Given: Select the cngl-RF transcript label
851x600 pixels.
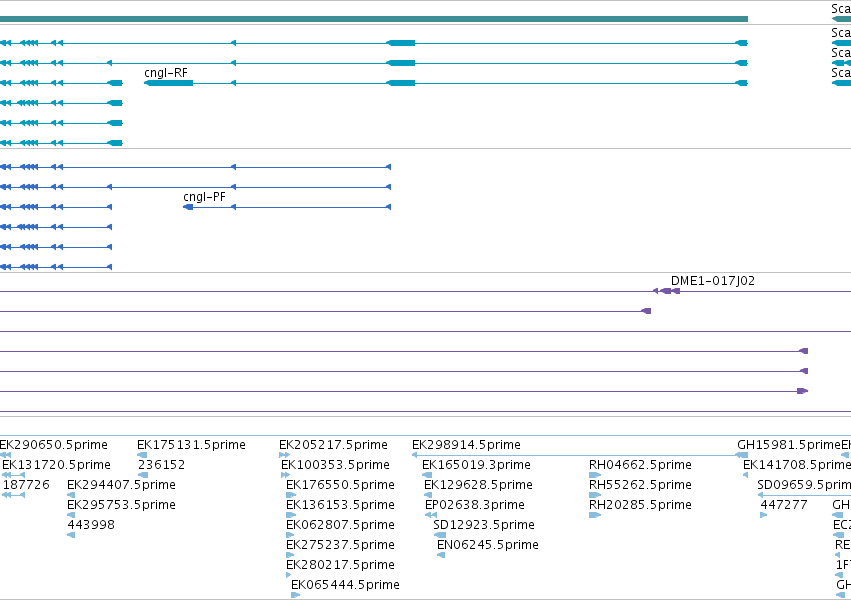Looking at the screenshot, I should click(166, 73).
